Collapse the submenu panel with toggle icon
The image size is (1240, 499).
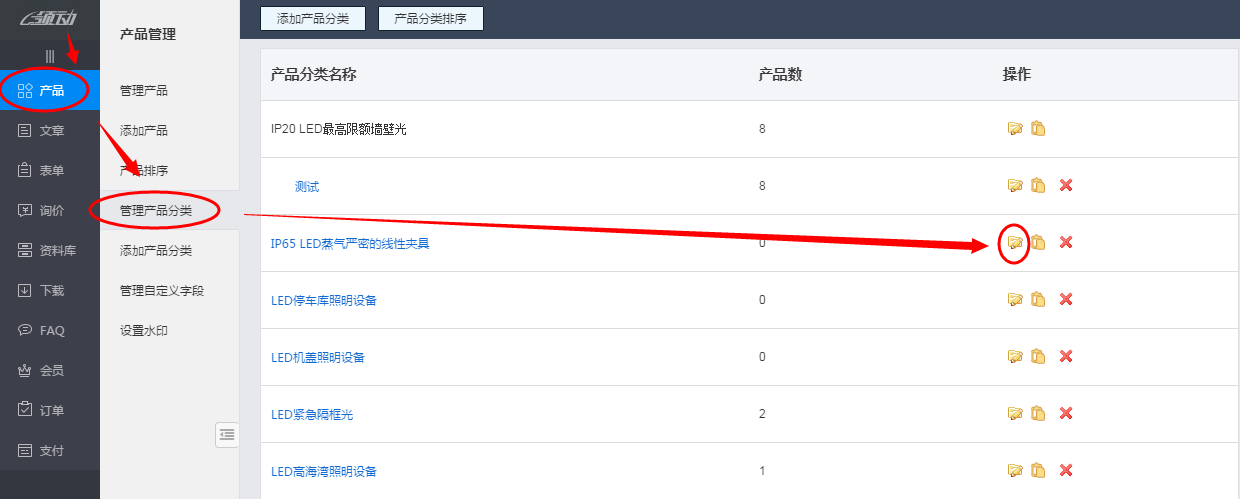(x=227, y=434)
